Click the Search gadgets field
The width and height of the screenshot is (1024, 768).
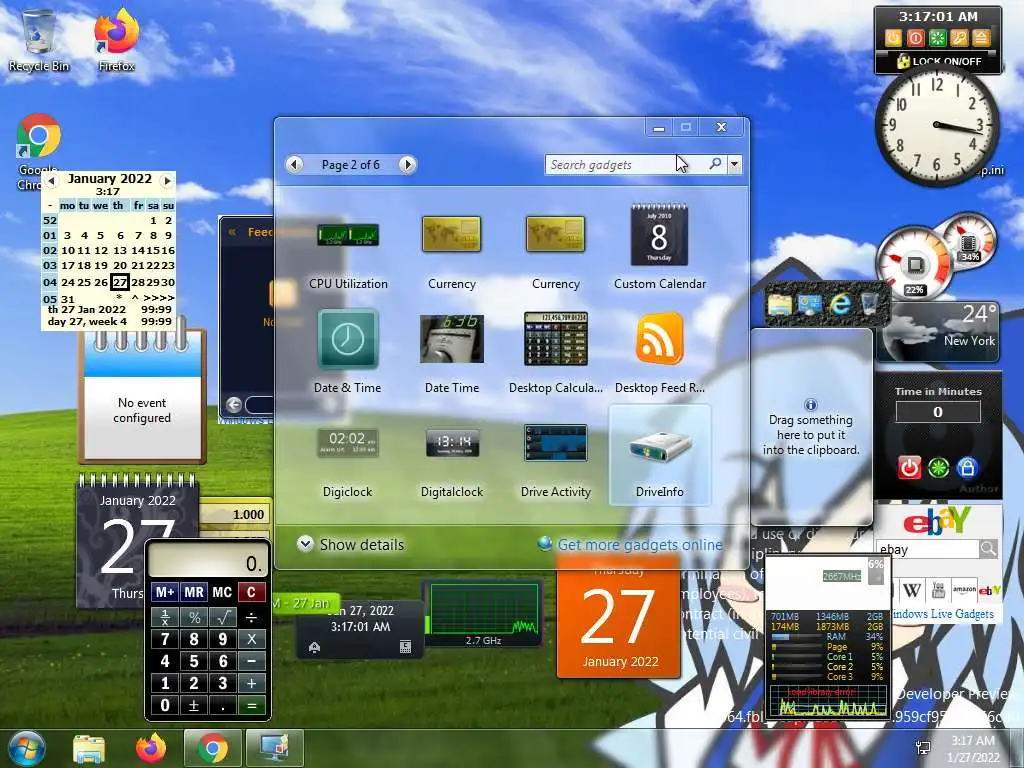625,165
